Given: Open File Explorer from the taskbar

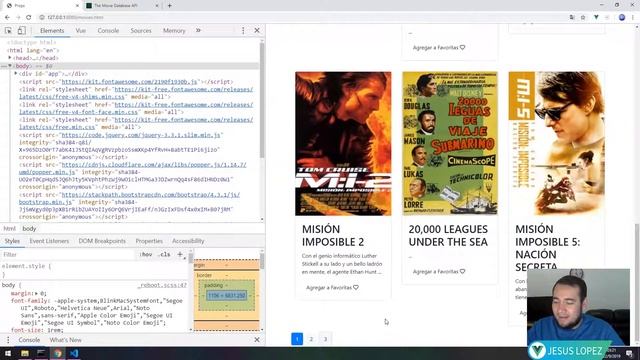Looking at the screenshot, I should (x=25, y=353).
